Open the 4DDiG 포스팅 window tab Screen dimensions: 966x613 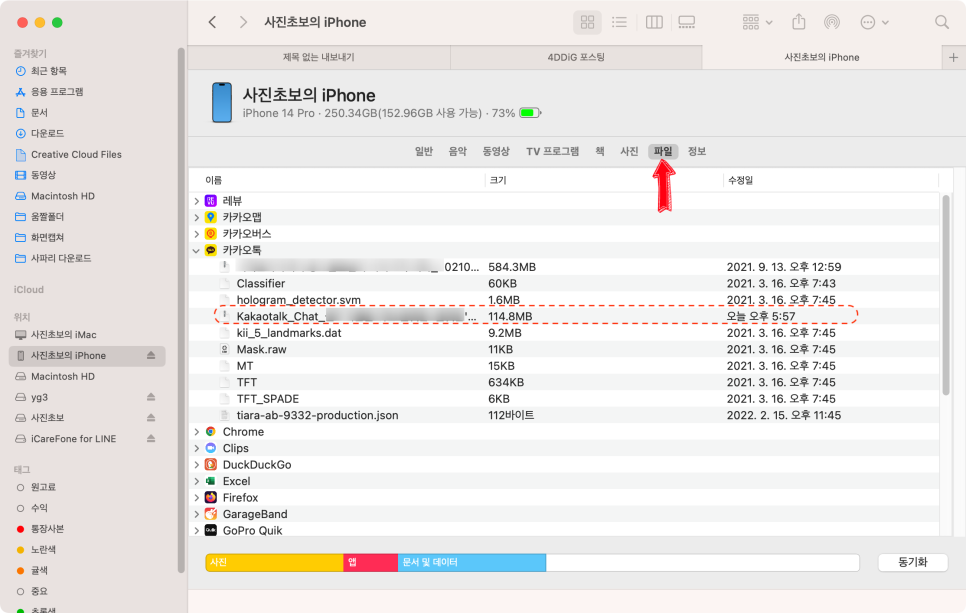576,57
